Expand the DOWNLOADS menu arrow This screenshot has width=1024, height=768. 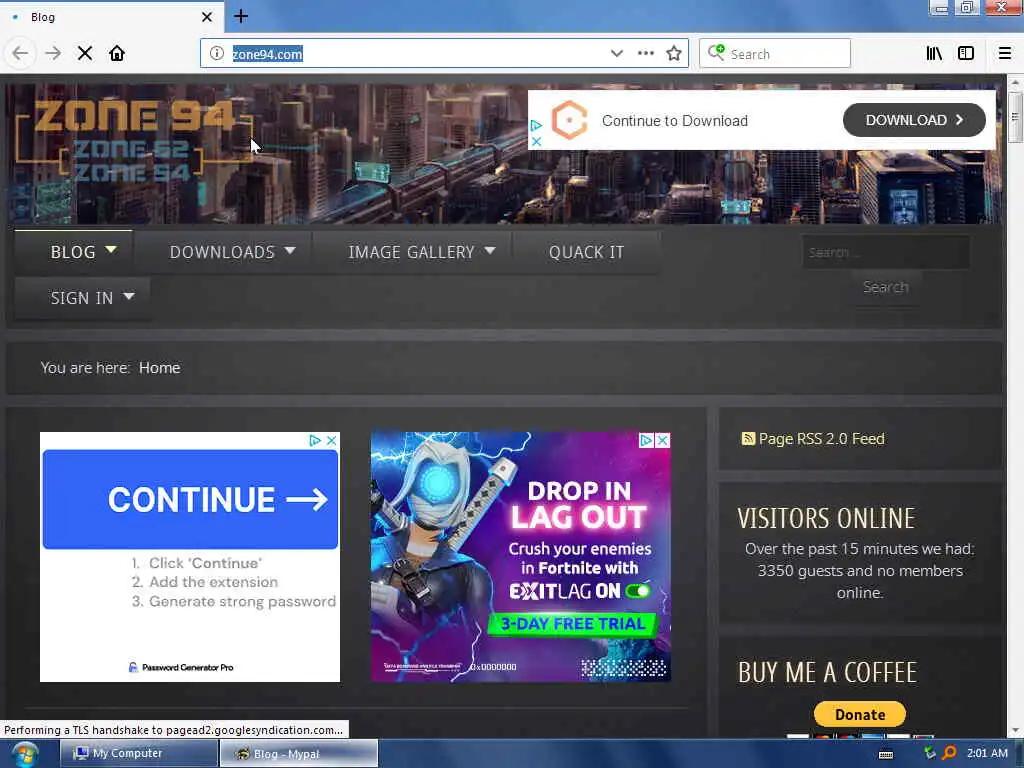290,251
